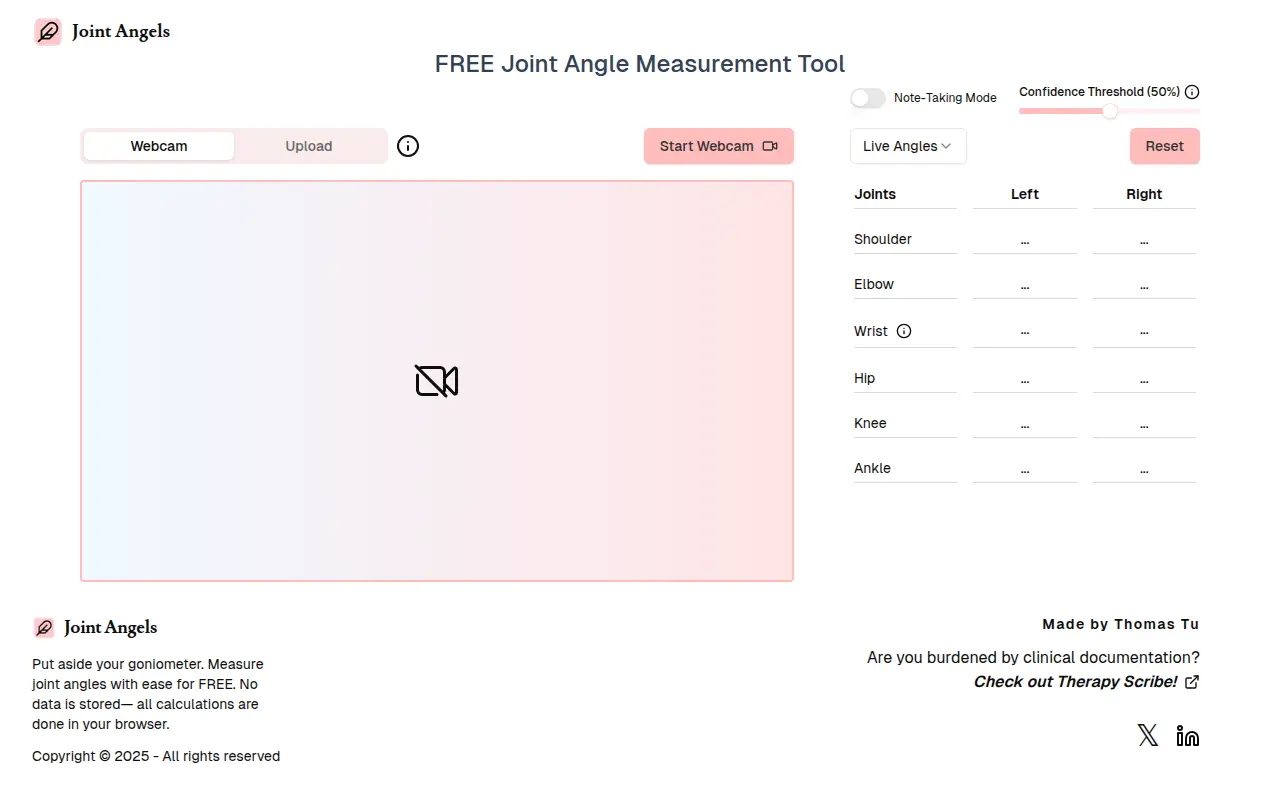1280x800 pixels.
Task: Click the disabled camera icon in video area
Action: click(437, 381)
